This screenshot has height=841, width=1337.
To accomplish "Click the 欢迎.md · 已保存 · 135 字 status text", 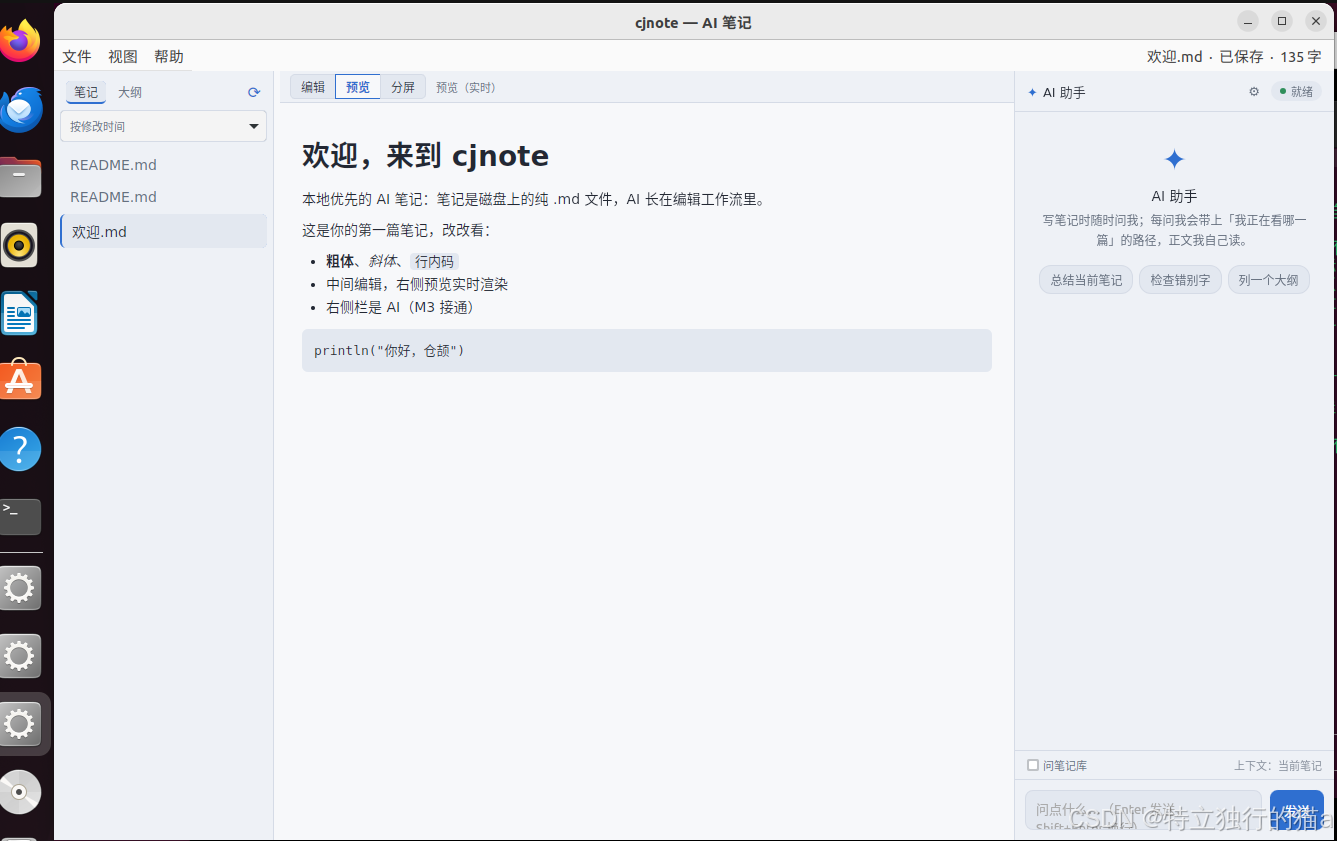I will [x=1234, y=57].
